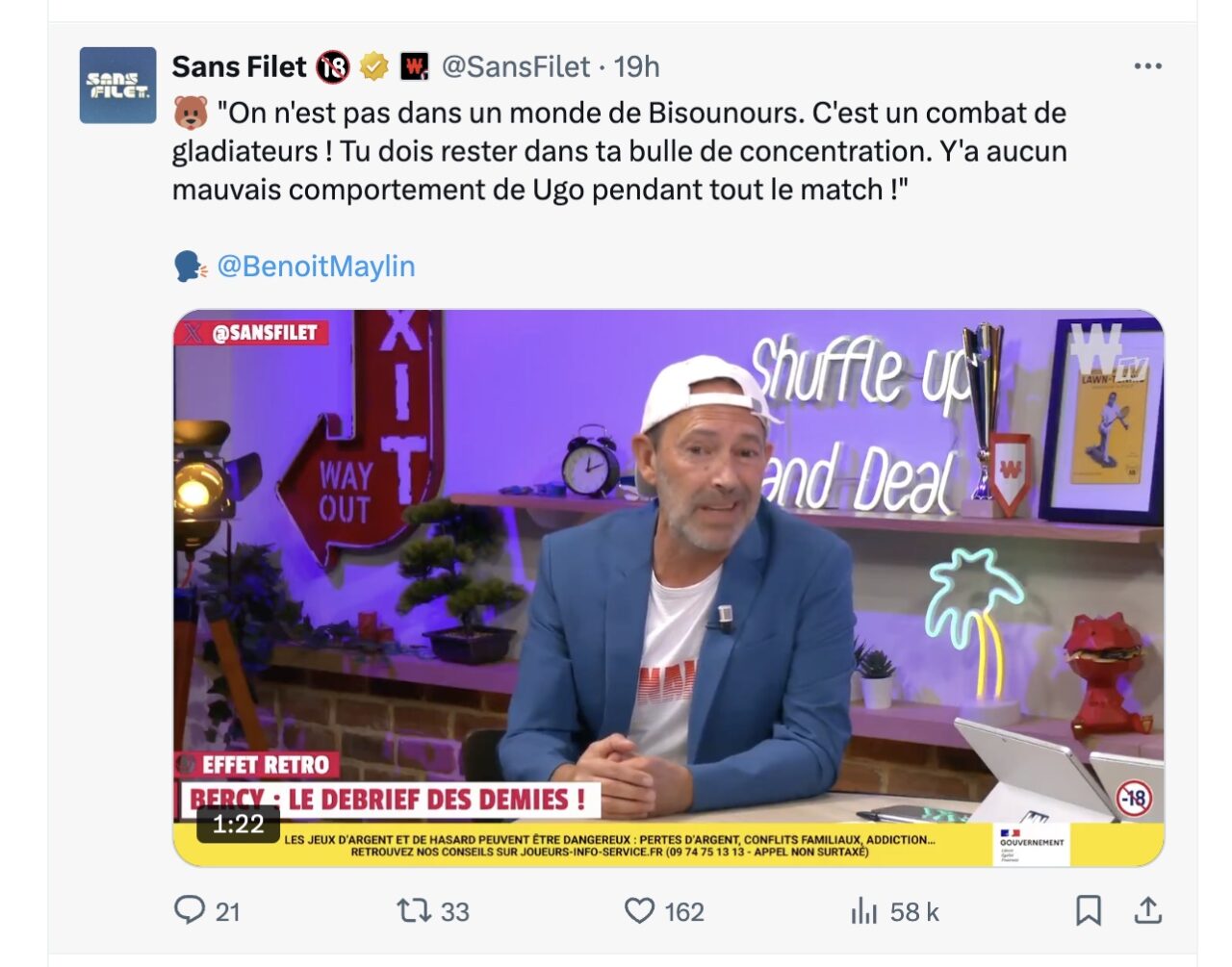This screenshot has width=1232, height=967.
Task: Bookmark this Sans Filet tweet
Action: (x=1089, y=910)
